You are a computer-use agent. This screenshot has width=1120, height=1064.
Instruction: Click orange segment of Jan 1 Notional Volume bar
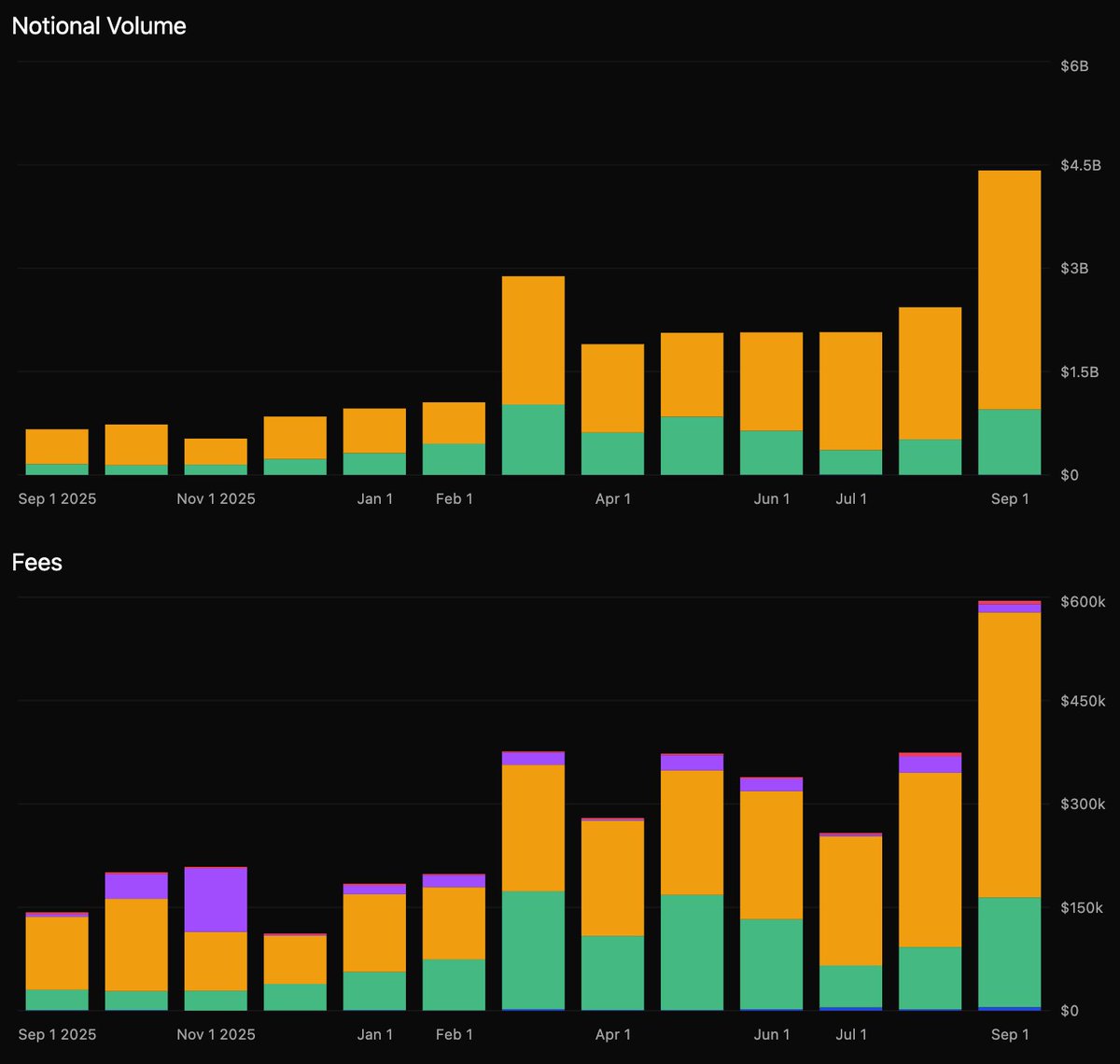374,431
